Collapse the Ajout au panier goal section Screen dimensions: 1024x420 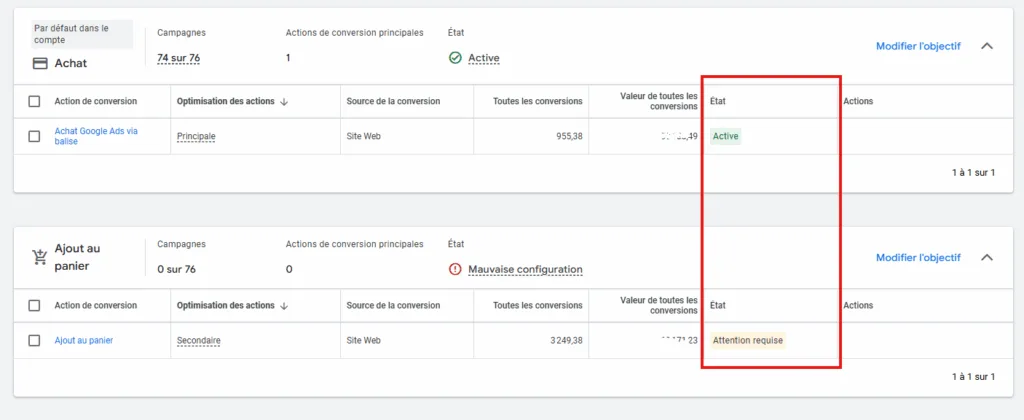tap(987, 257)
